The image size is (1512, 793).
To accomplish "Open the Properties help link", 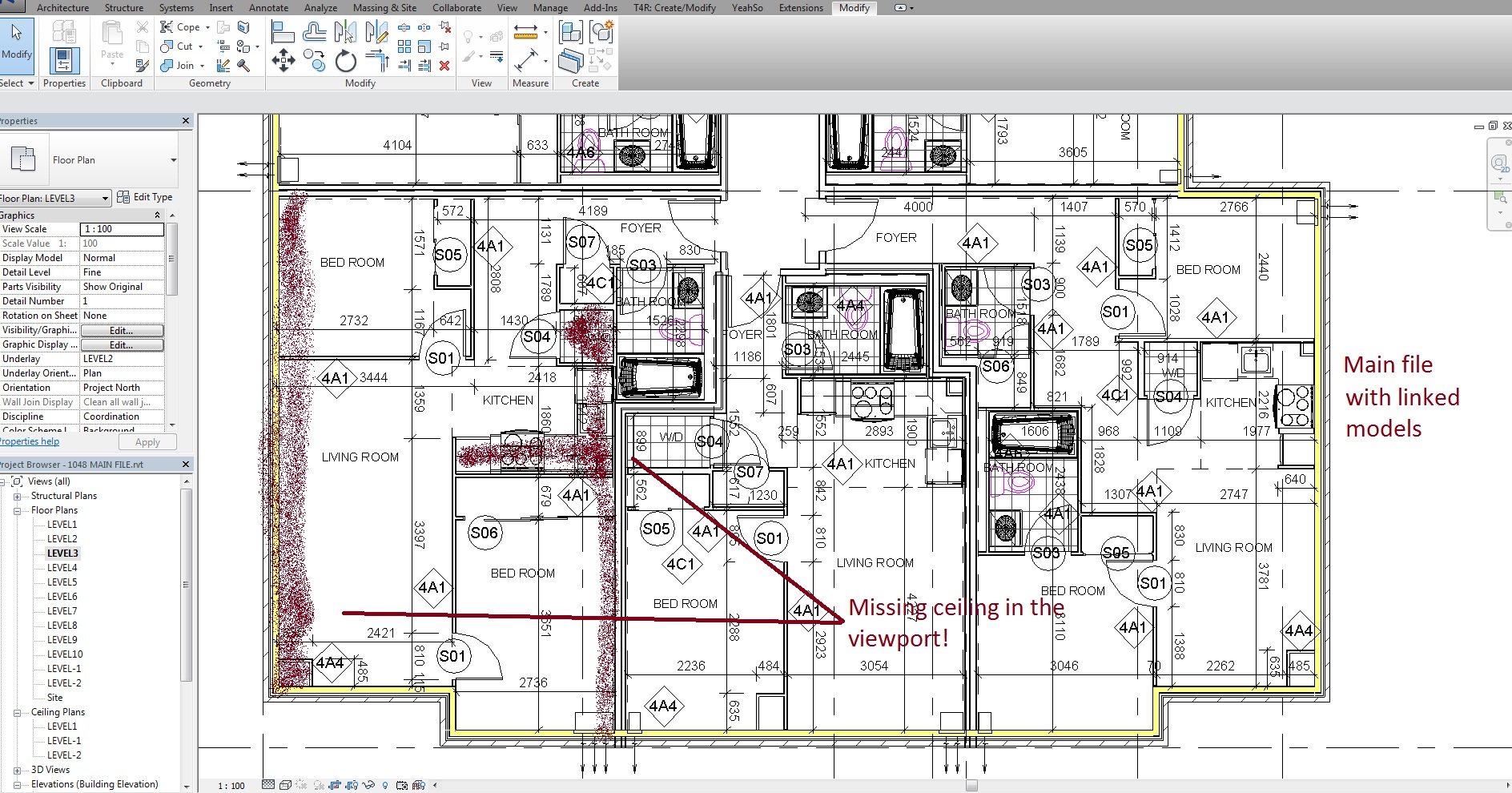I will pyautogui.click(x=30, y=441).
